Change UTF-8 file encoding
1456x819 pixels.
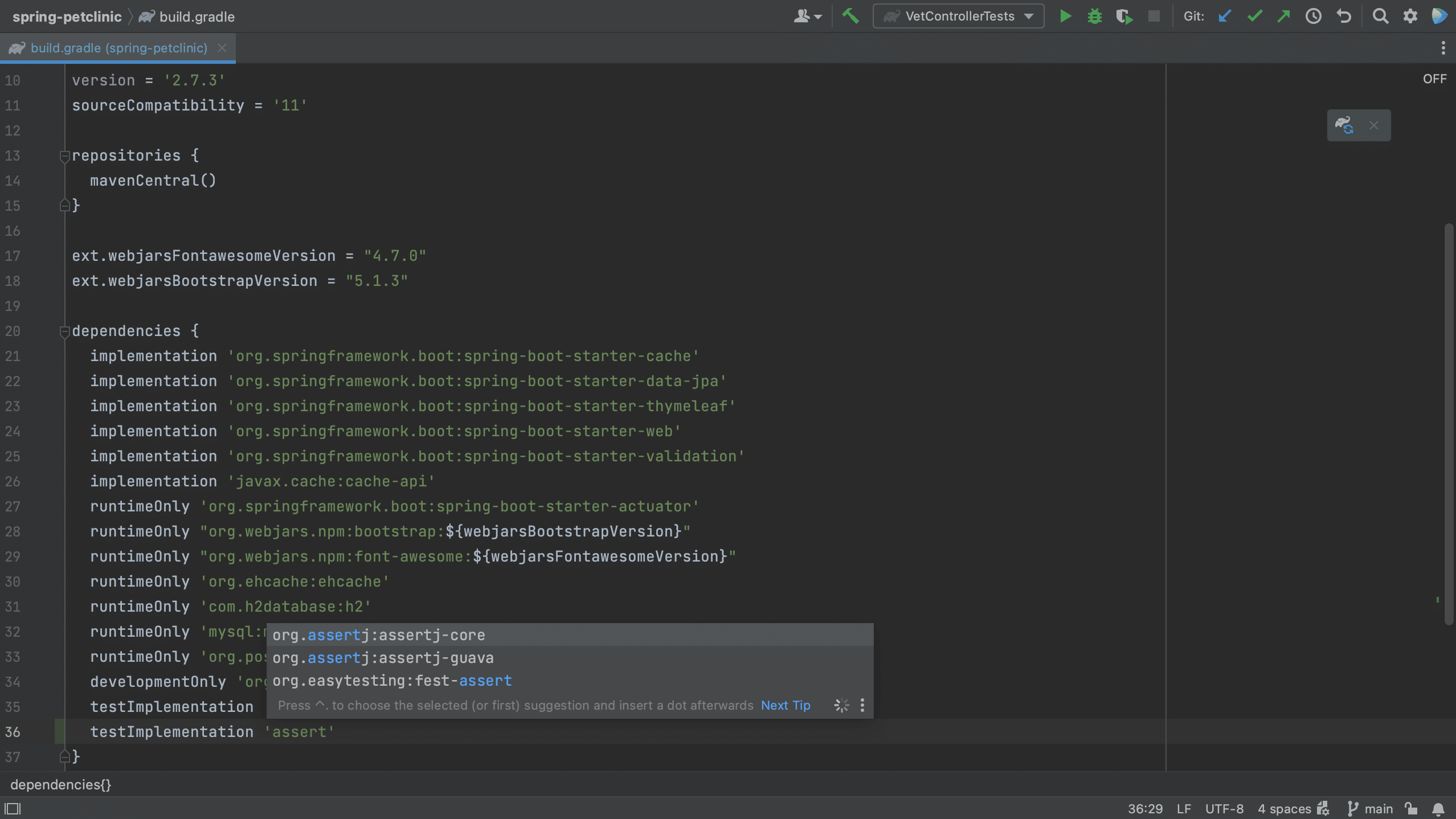1224,809
